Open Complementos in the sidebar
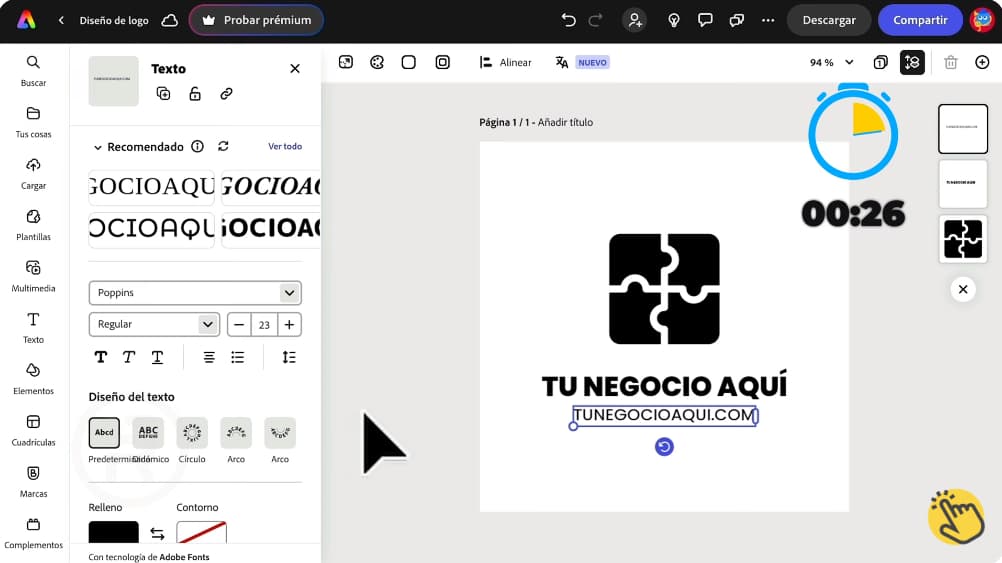1002x563 pixels. pos(33,533)
